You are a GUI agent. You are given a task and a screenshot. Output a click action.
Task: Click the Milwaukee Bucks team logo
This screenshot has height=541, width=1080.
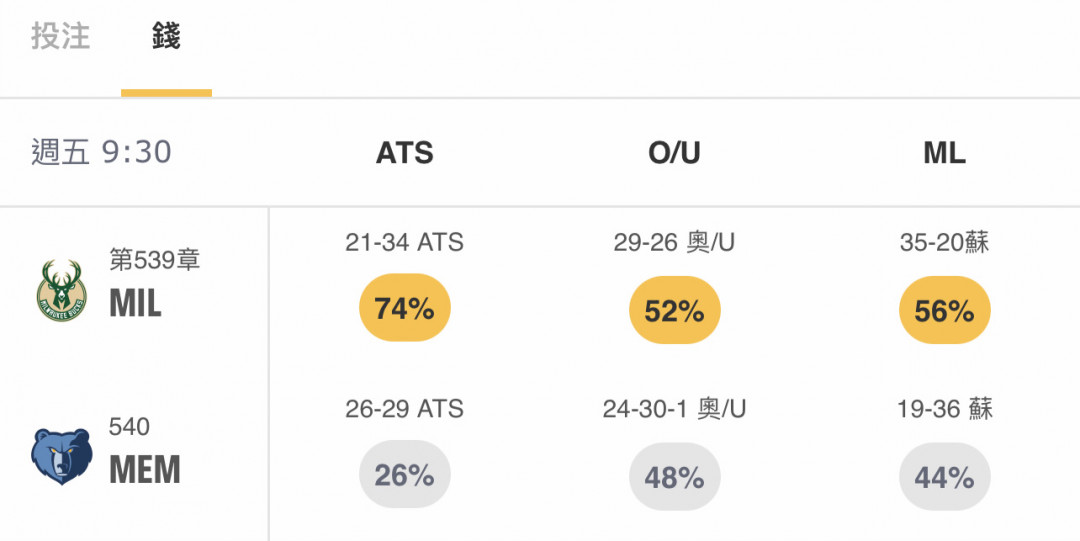(61, 290)
